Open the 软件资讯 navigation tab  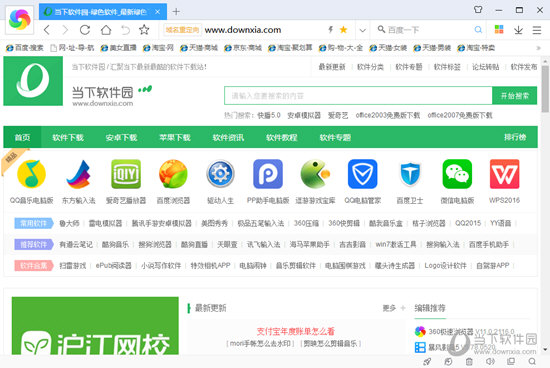[x=228, y=137]
